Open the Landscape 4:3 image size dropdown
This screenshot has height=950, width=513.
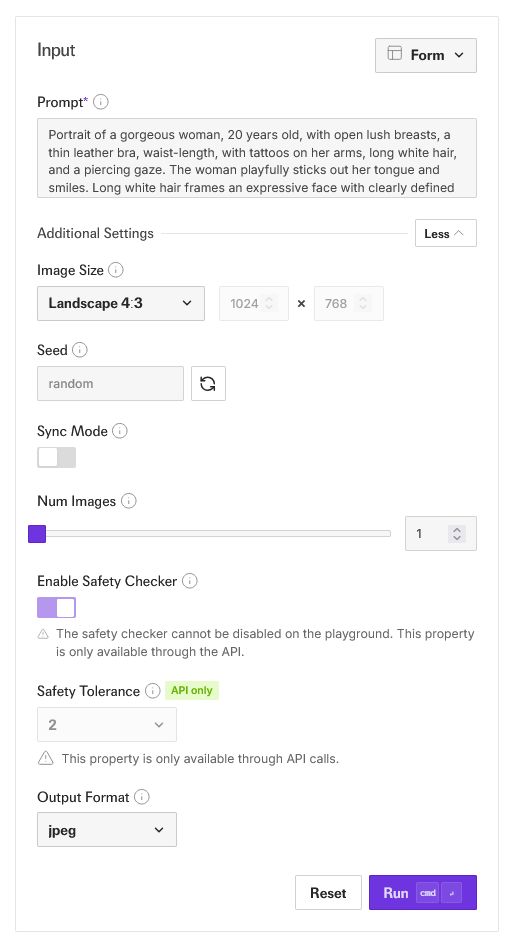[x=121, y=304]
